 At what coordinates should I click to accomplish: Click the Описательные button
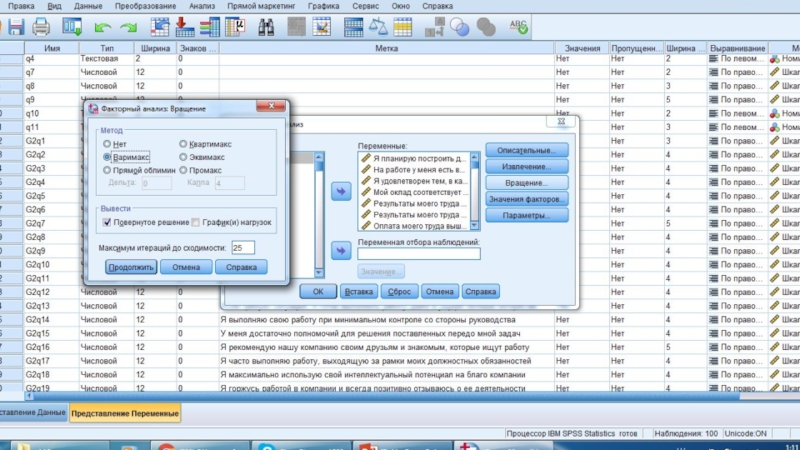point(526,150)
